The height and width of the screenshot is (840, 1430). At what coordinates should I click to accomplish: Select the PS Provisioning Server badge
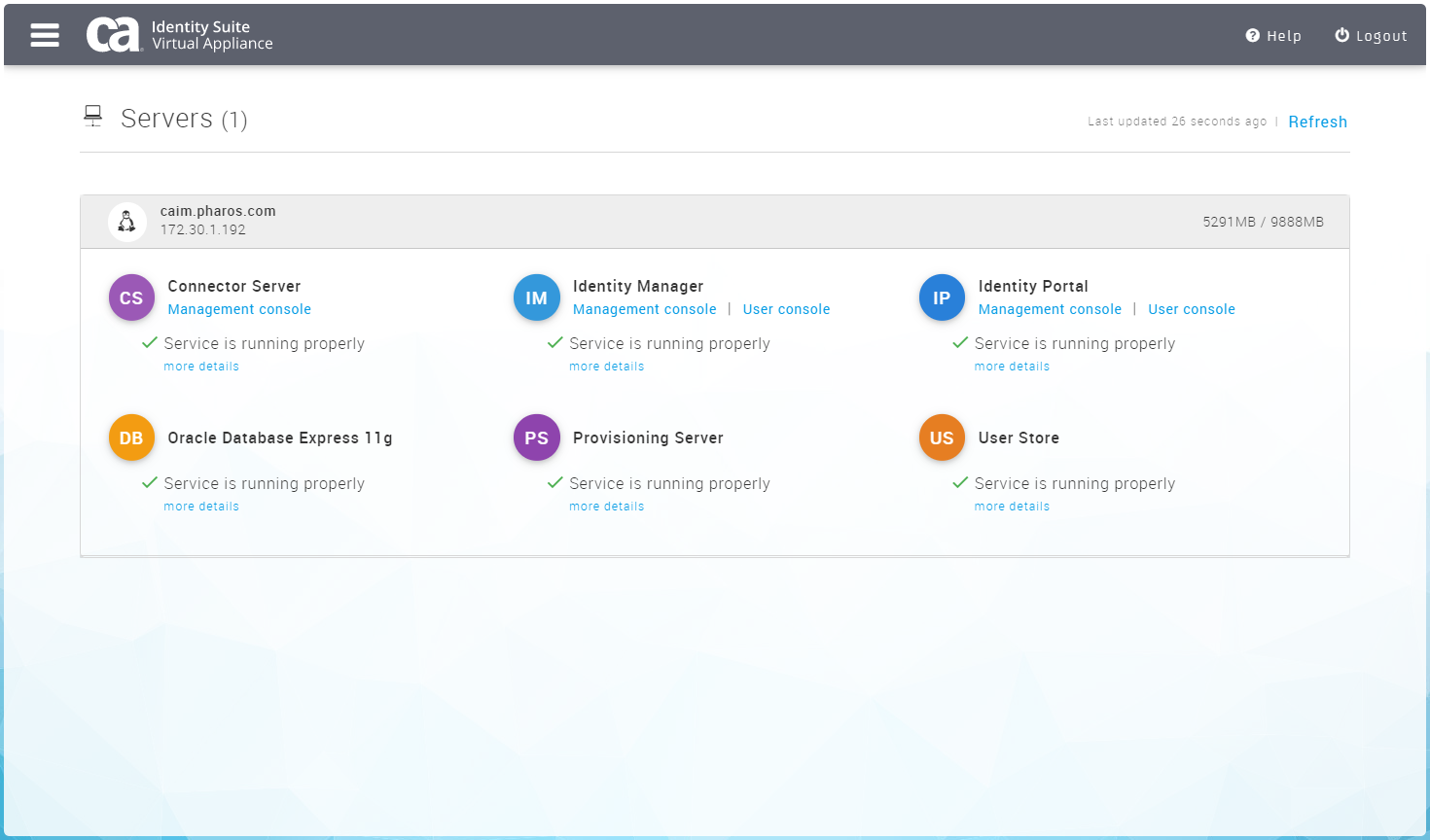click(537, 437)
